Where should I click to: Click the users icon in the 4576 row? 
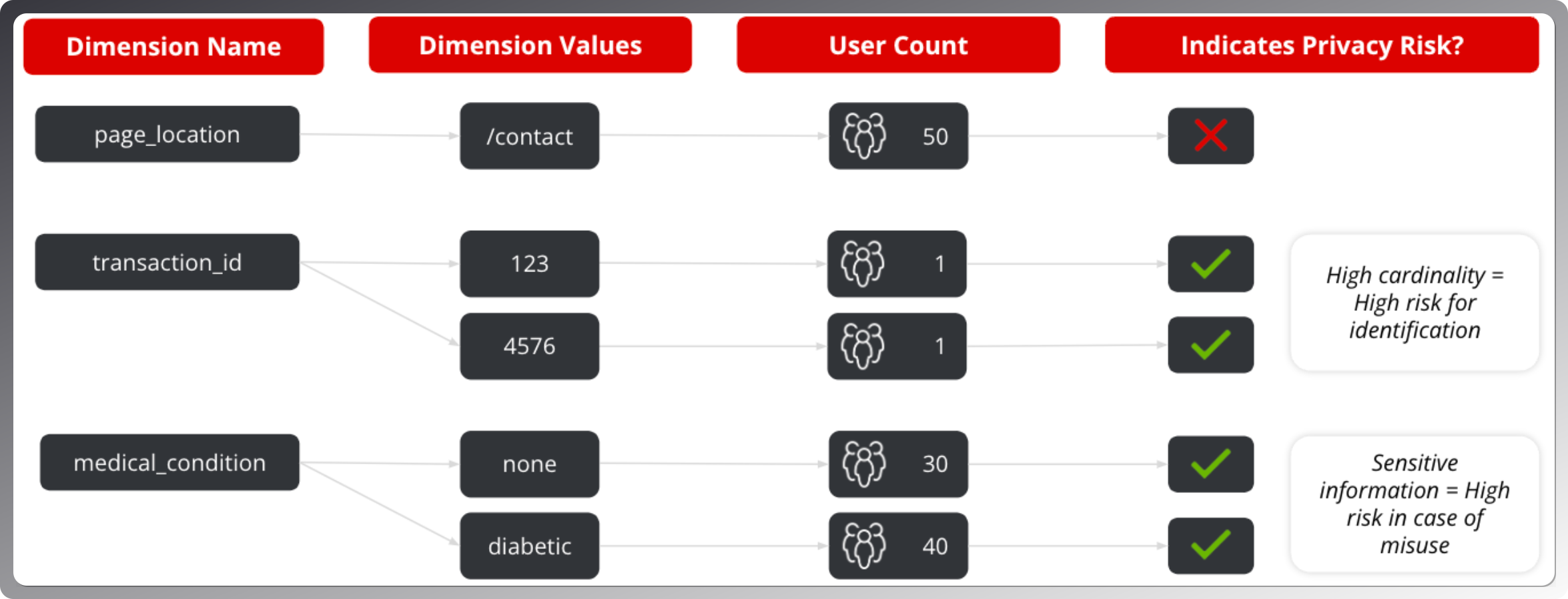[863, 346]
